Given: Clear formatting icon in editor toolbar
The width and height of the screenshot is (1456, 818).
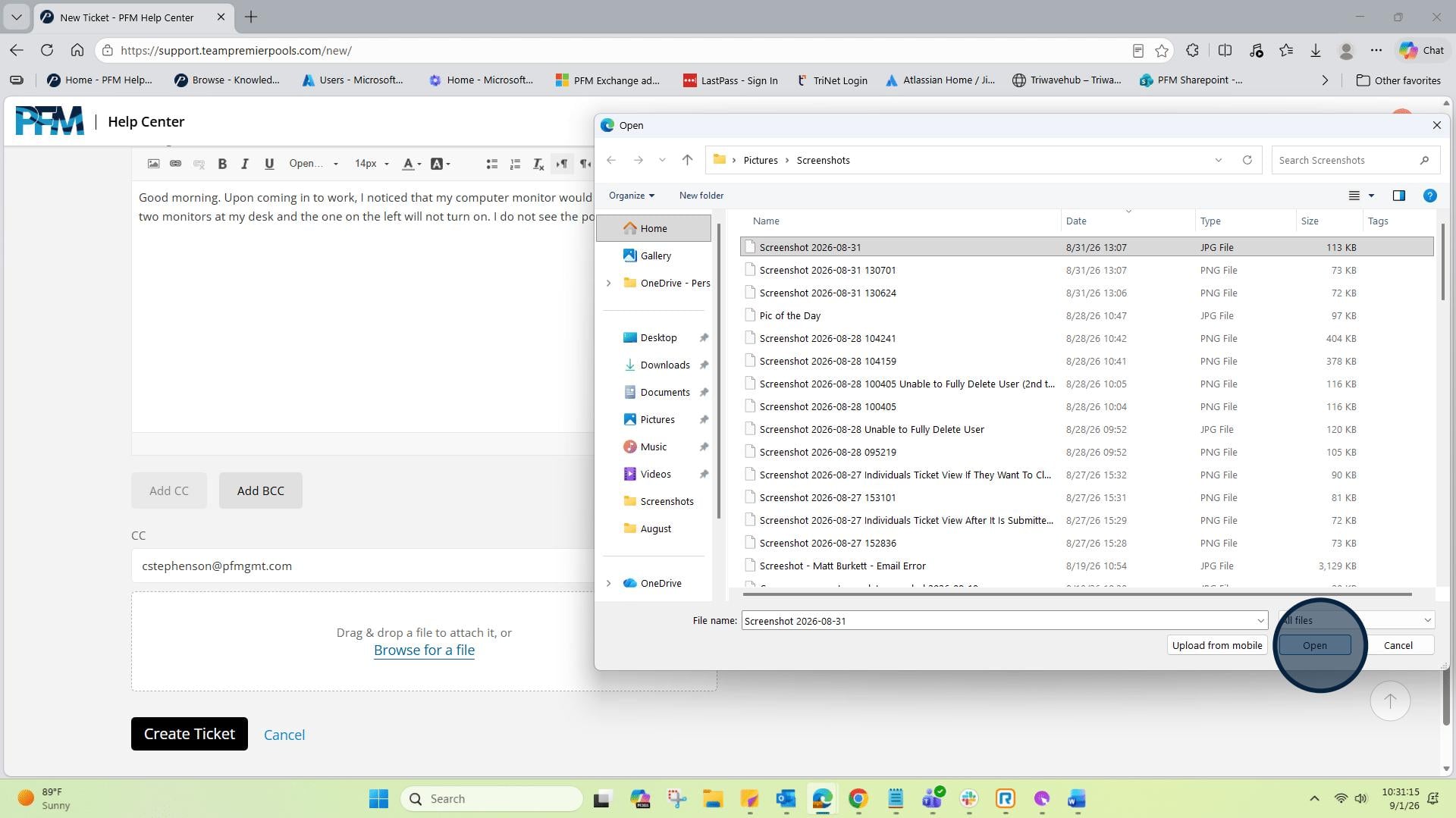Looking at the screenshot, I should pyautogui.click(x=538, y=163).
